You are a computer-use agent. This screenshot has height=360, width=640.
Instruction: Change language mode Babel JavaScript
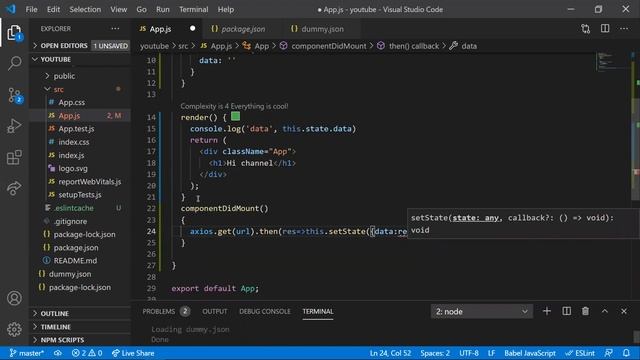[530, 353]
